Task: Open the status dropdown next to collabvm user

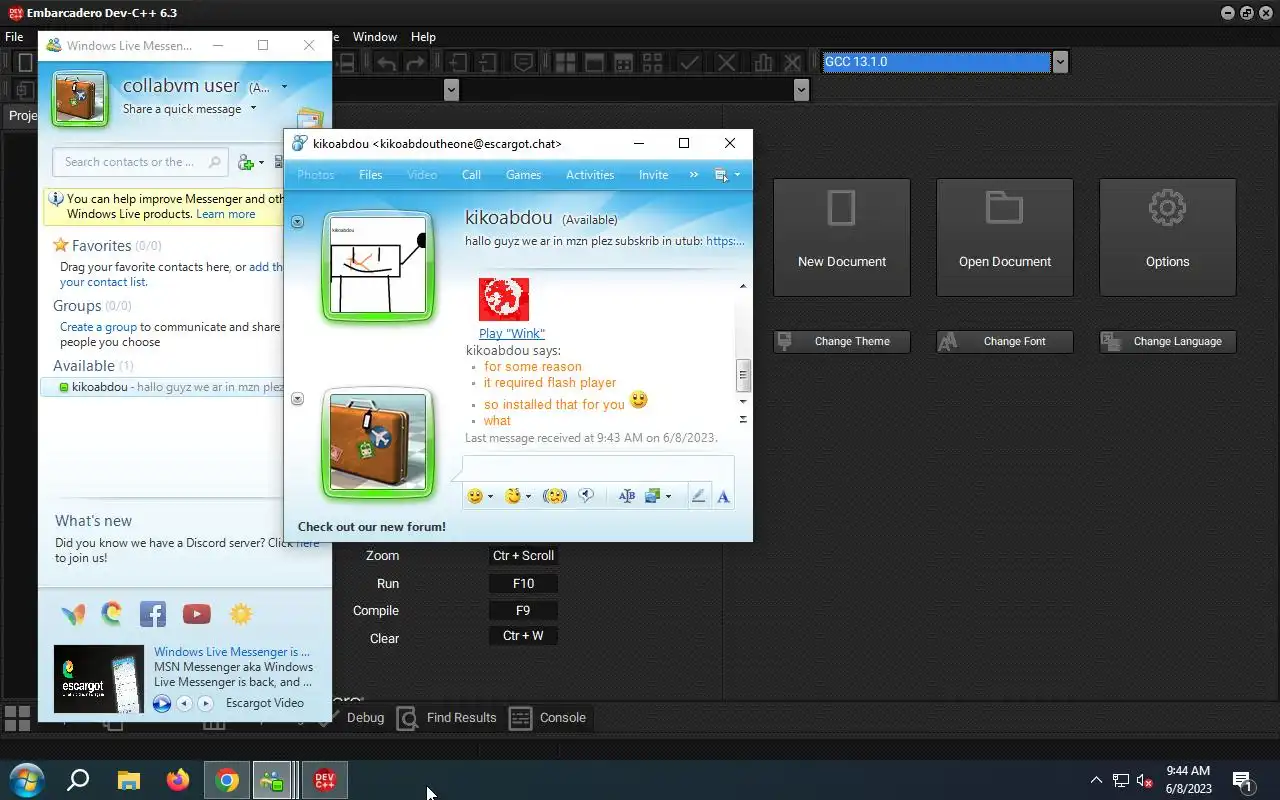Action: point(284,87)
